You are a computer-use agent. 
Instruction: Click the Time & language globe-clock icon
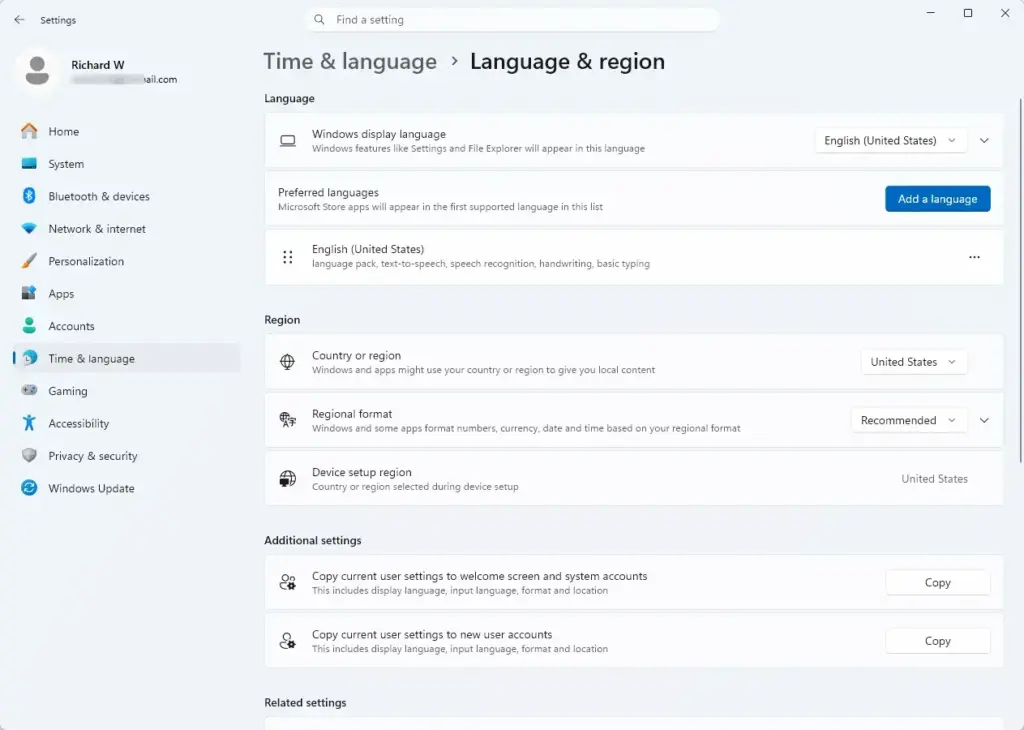click(x=29, y=358)
